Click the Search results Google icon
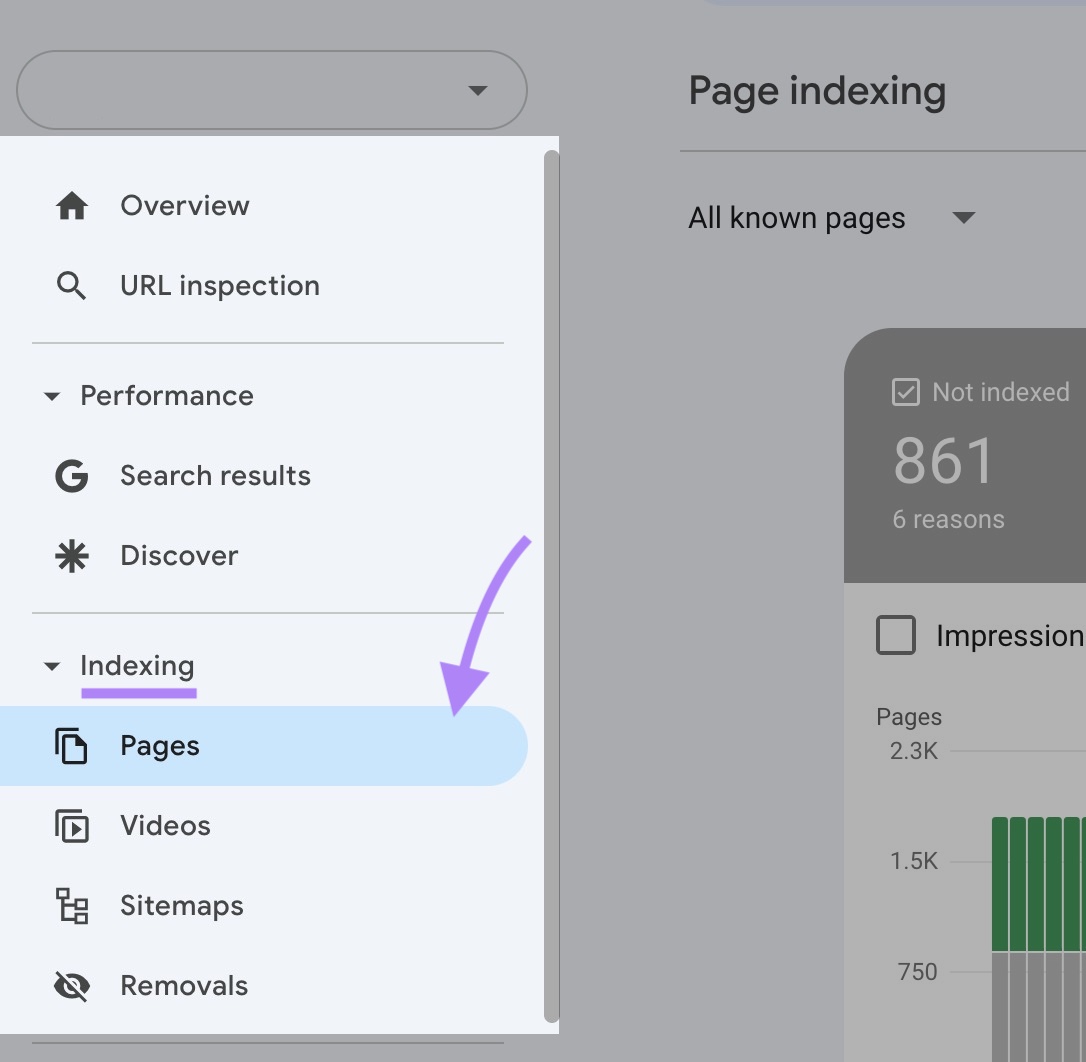Image resolution: width=1086 pixels, height=1062 pixels. pos(71,475)
